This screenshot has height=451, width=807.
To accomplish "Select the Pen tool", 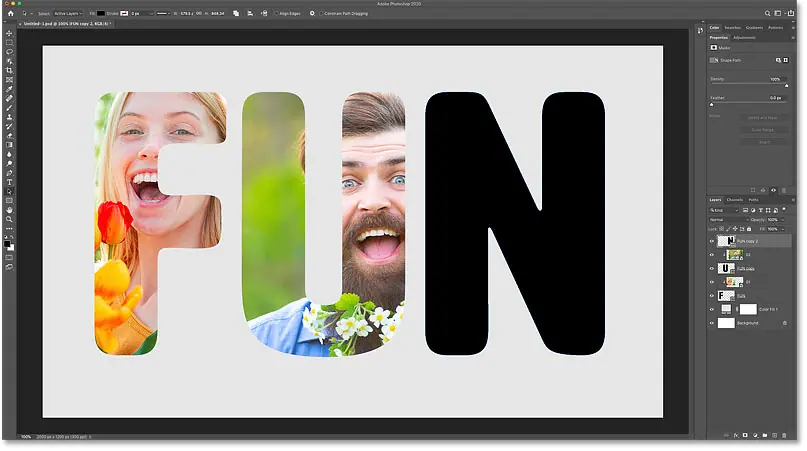I will 9,173.
